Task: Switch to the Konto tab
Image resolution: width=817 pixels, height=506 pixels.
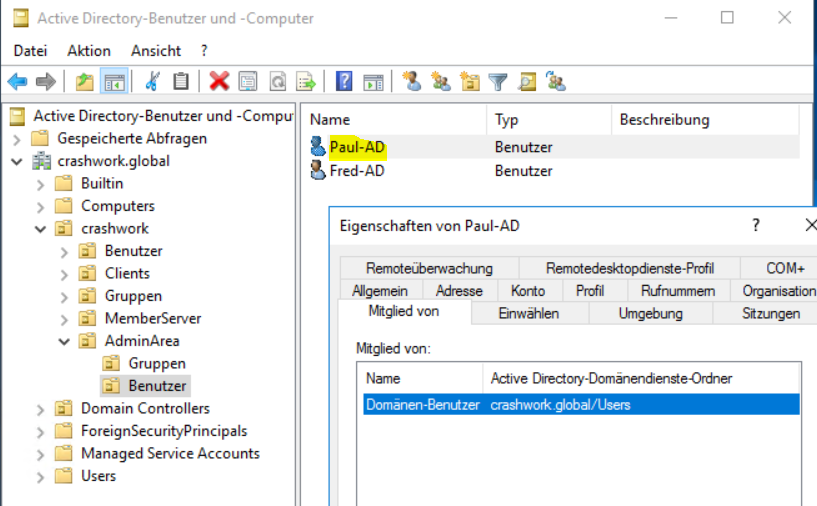Action: pyautogui.click(x=528, y=291)
